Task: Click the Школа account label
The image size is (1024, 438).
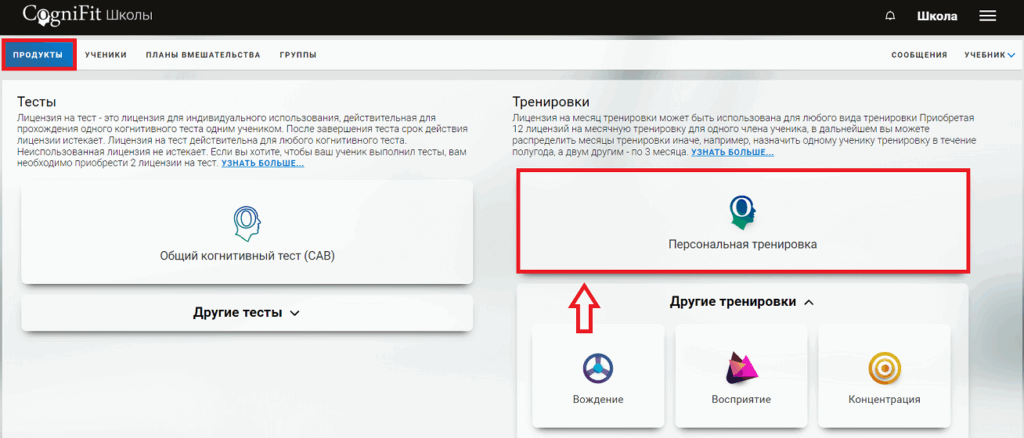Action: click(x=937, y=16)
